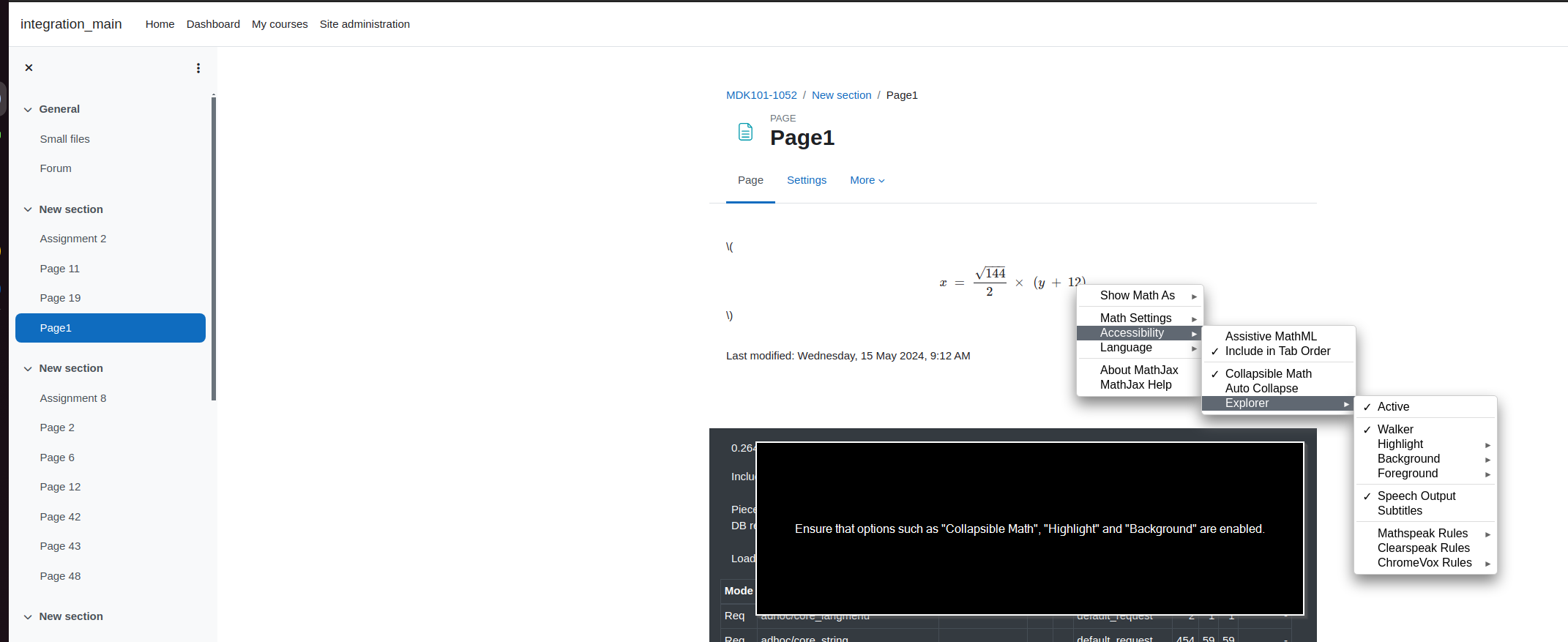Screen dimensions: 1568x642
Task: Switch to the Settings tab
Action: tap(807, 180)
